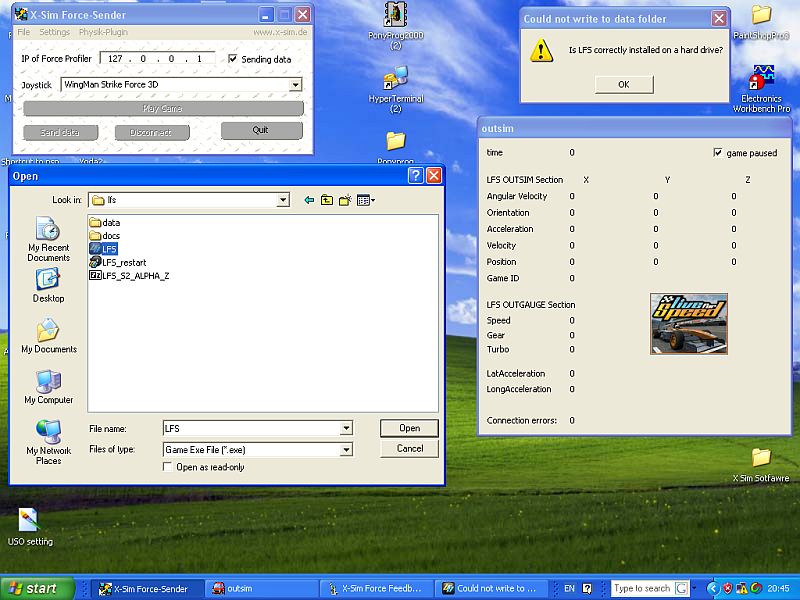The height and width of the screenshot is (600, 800).
Task: Toggle the Sending data checkbox
Action: (233, 59)
